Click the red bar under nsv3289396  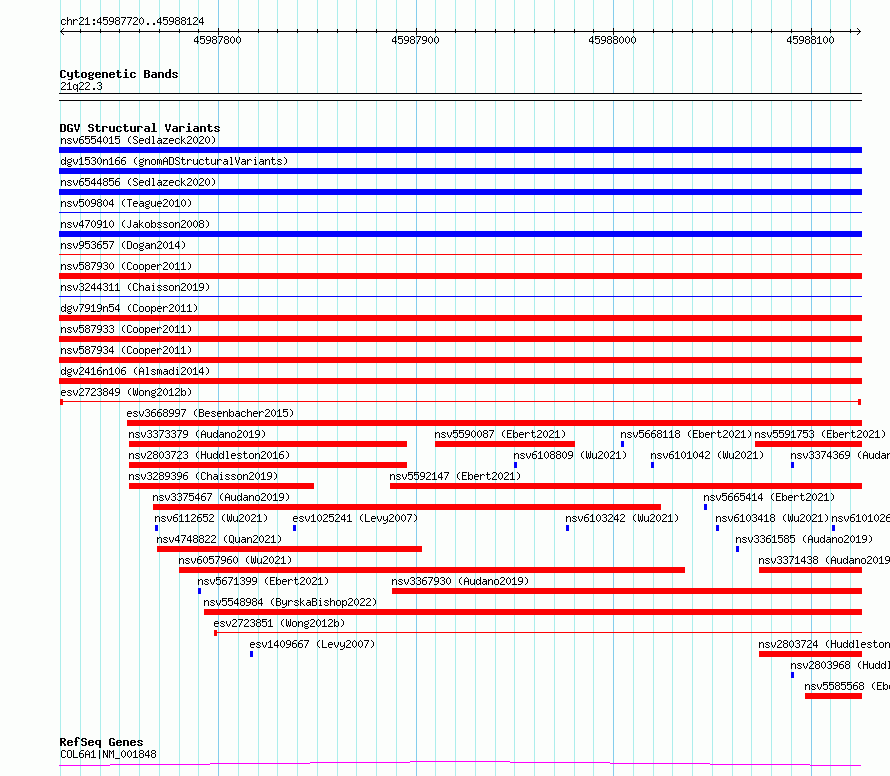pyautogui.click(x=221, y=486)
